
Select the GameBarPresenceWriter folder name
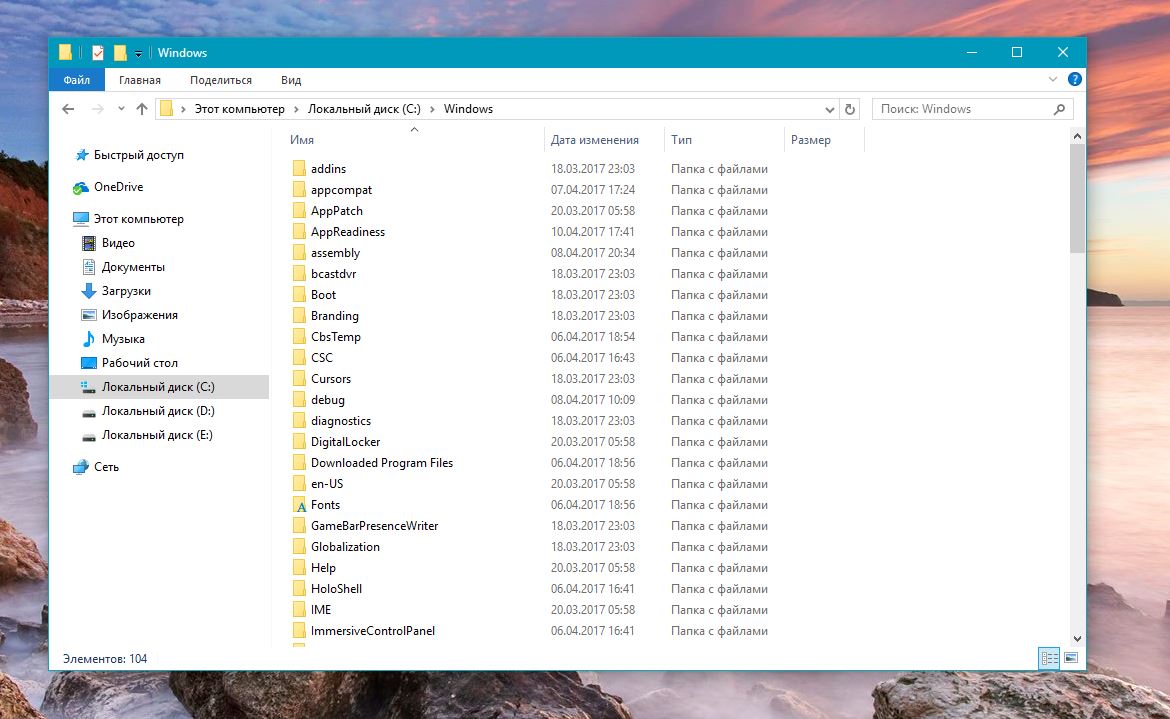[375, 526]
